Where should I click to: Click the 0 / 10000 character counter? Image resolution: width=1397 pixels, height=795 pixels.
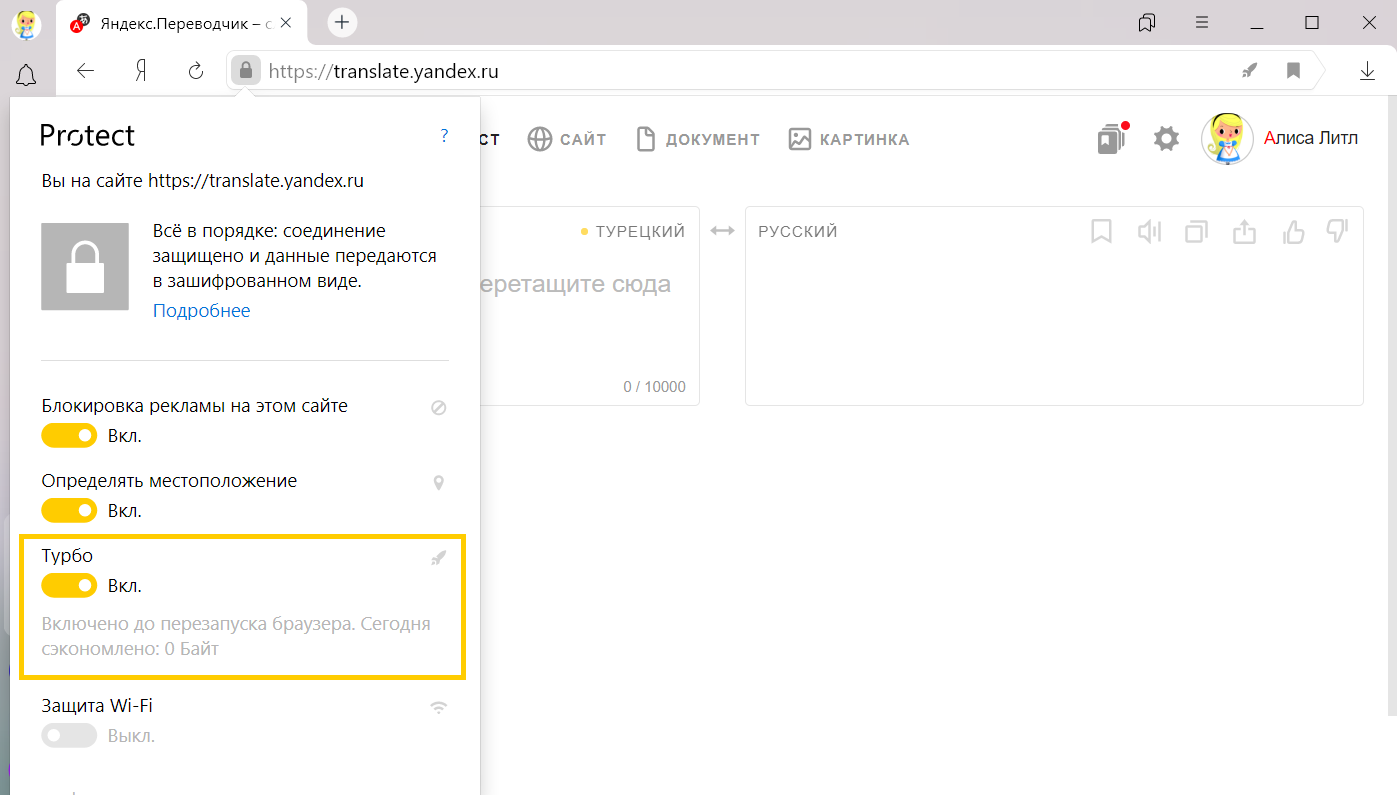pos(654,386)
